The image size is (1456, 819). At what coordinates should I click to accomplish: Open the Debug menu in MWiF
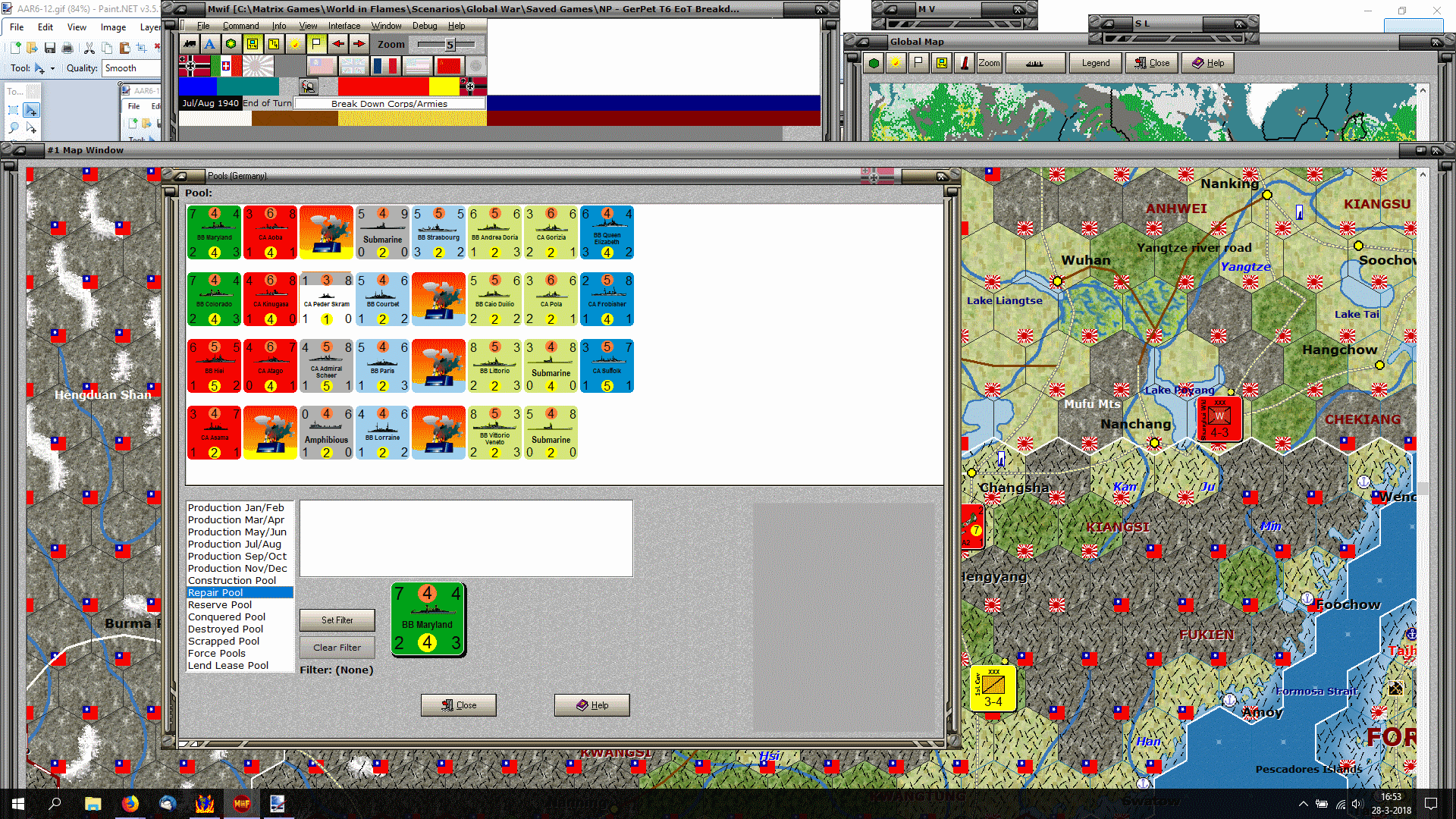425,26
